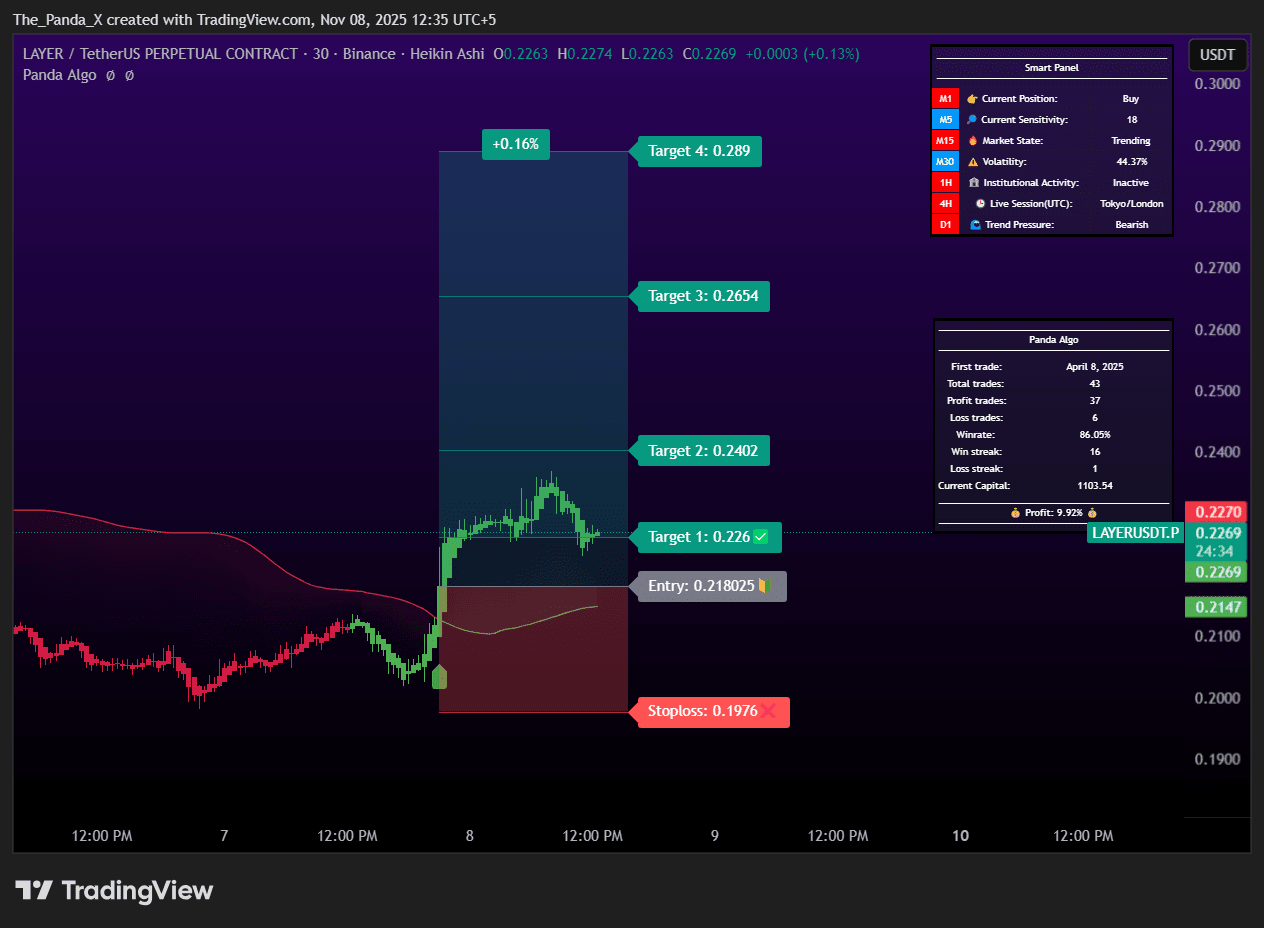The height and width of the screenshot is (928, 1264).
Task: Click the Tokyo/London live session value
Action: coord(1131,204)
